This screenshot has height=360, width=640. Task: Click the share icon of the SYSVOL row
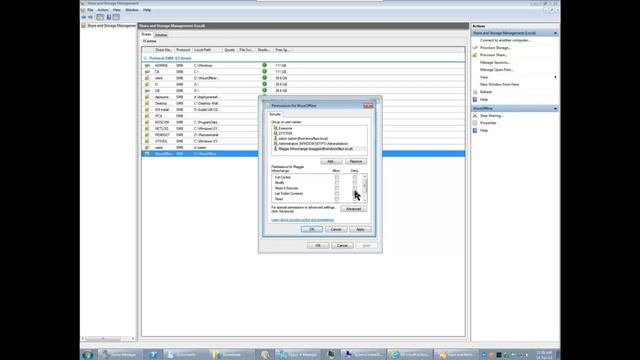pyautogui.click(x=147, y=141)
